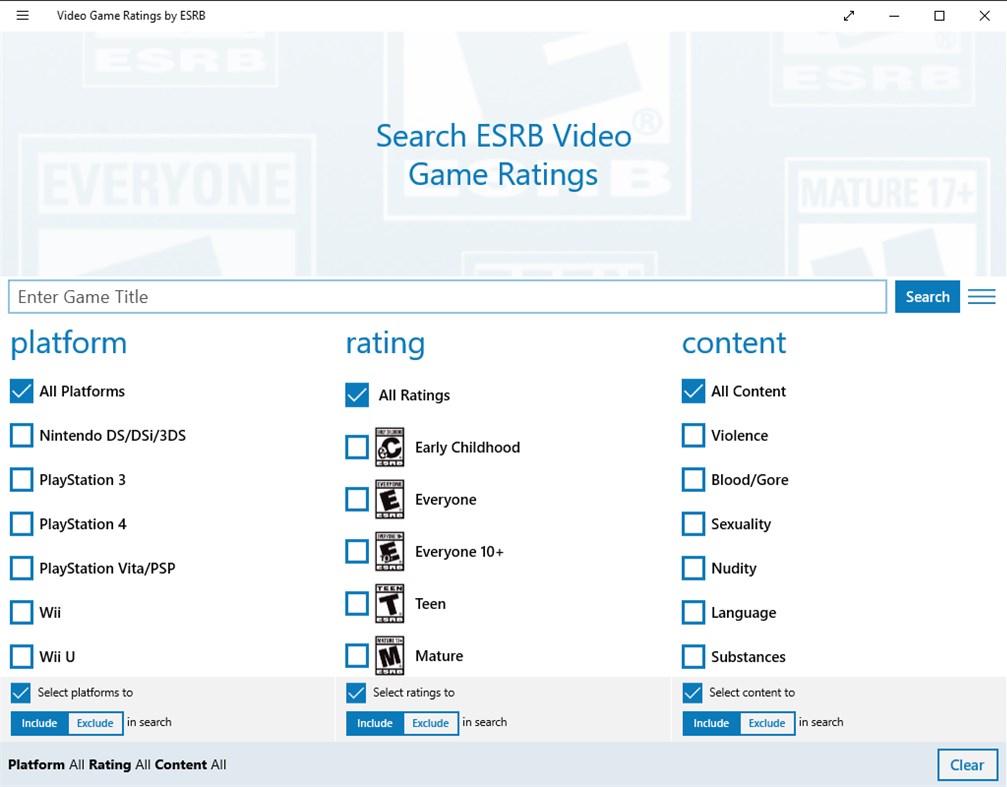Open the hamburger menu in the title bar
This screenshot has width=1007, height=787.
pyautogui.click(x=22, y=15)
